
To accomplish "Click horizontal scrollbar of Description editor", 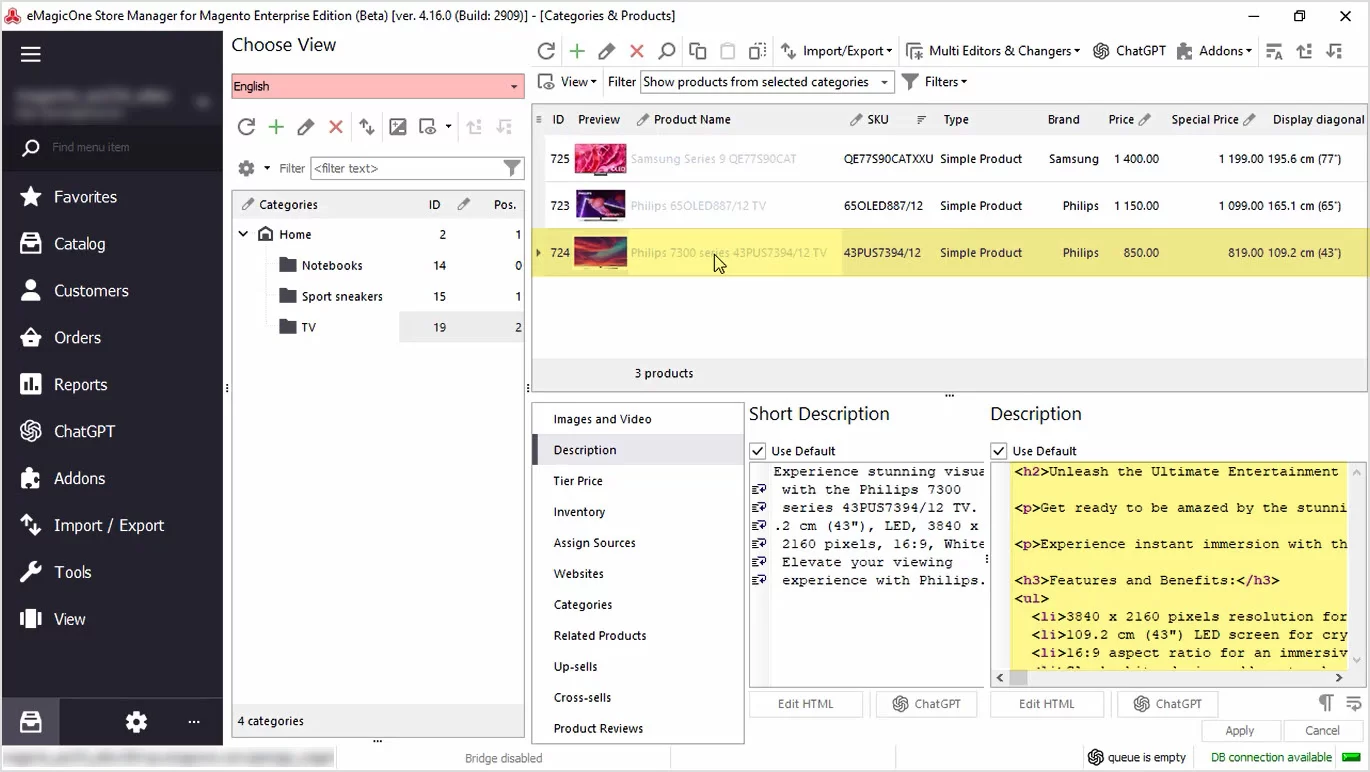I will point(1170,678).
